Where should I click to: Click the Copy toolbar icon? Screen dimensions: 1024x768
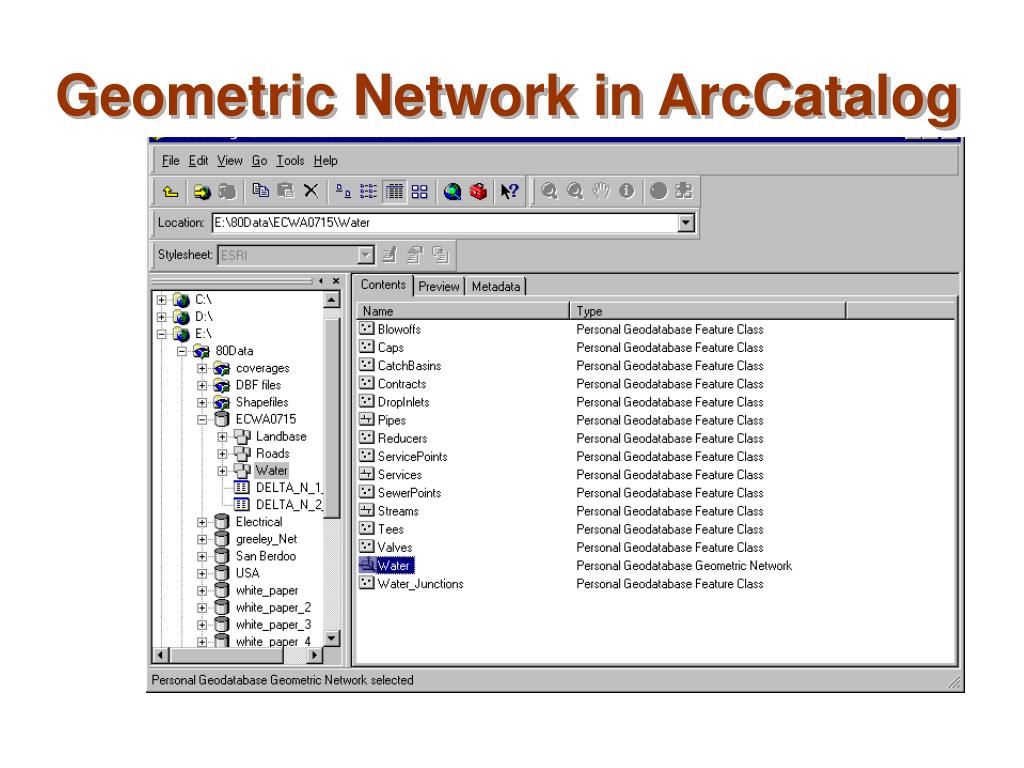pos(261,191)
